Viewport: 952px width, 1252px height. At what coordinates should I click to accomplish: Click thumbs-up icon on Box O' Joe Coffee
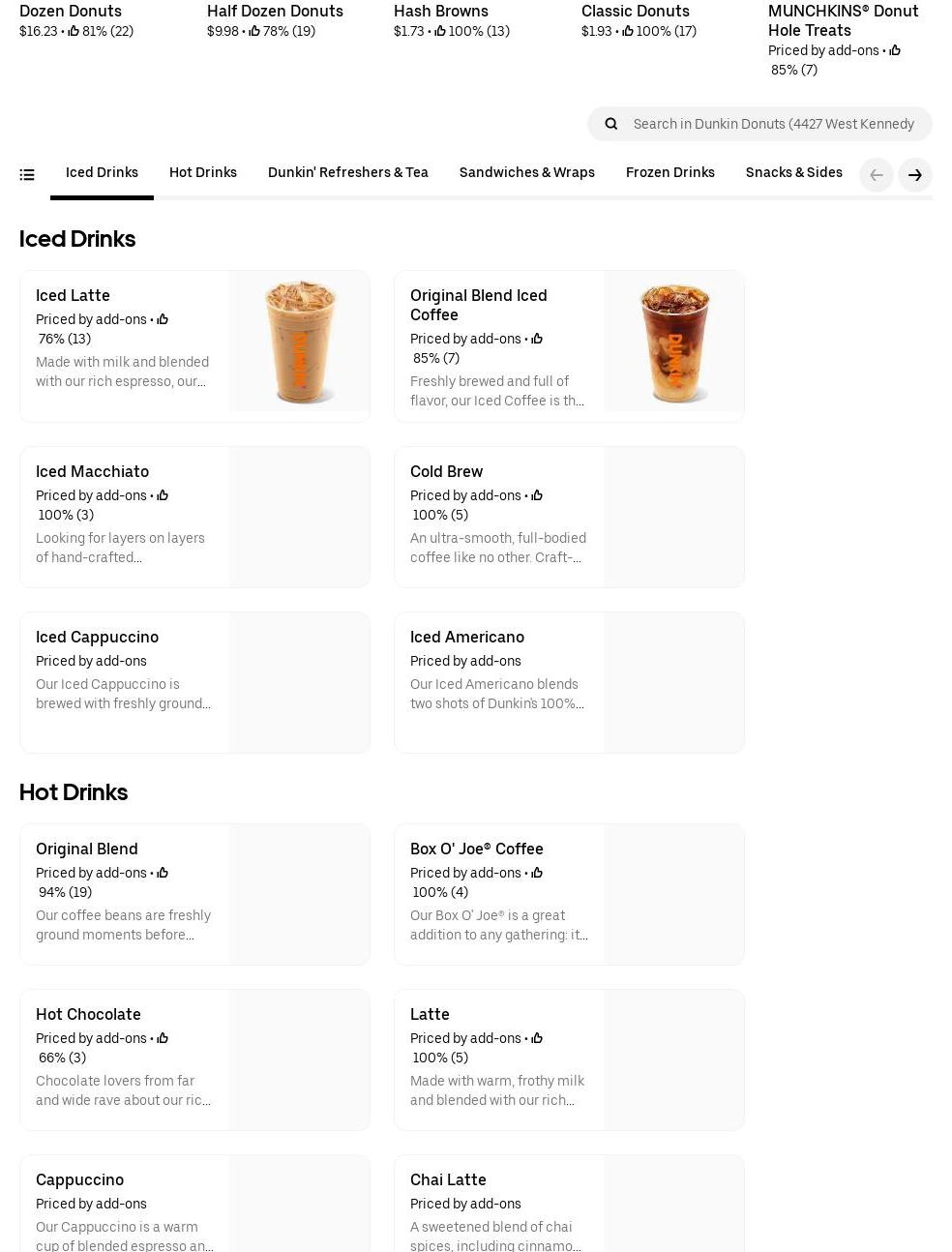537,873
